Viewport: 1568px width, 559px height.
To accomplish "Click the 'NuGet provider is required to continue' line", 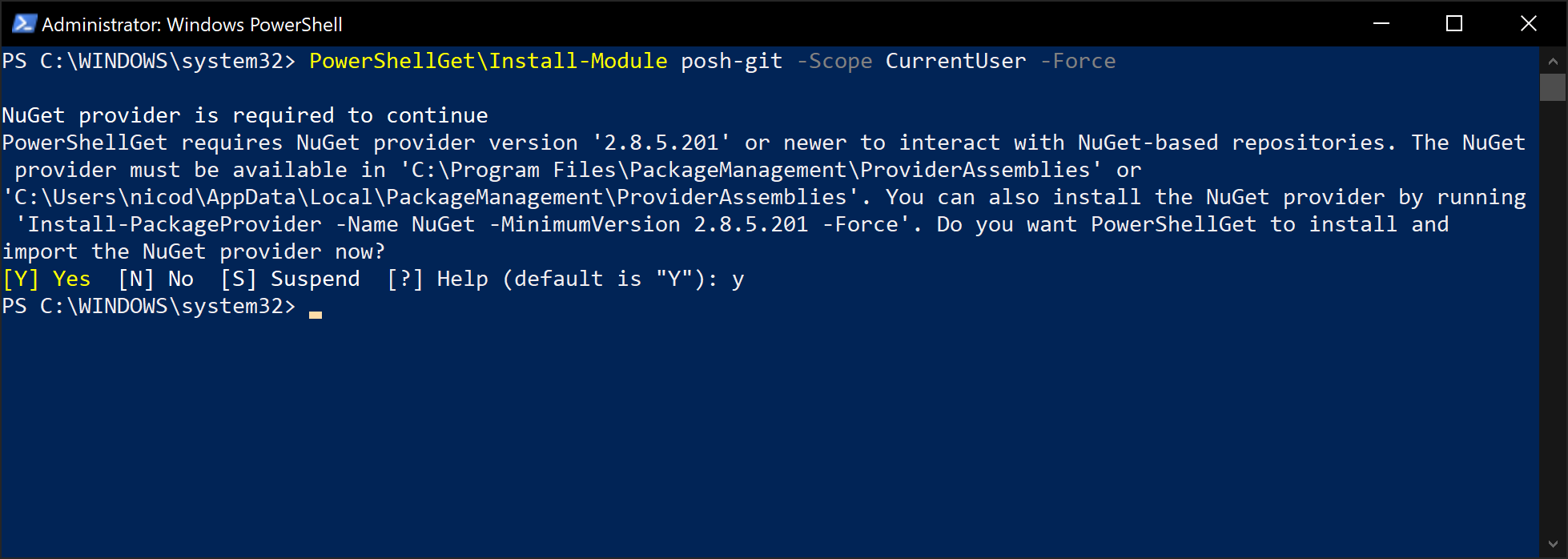I will pos(245,115).
